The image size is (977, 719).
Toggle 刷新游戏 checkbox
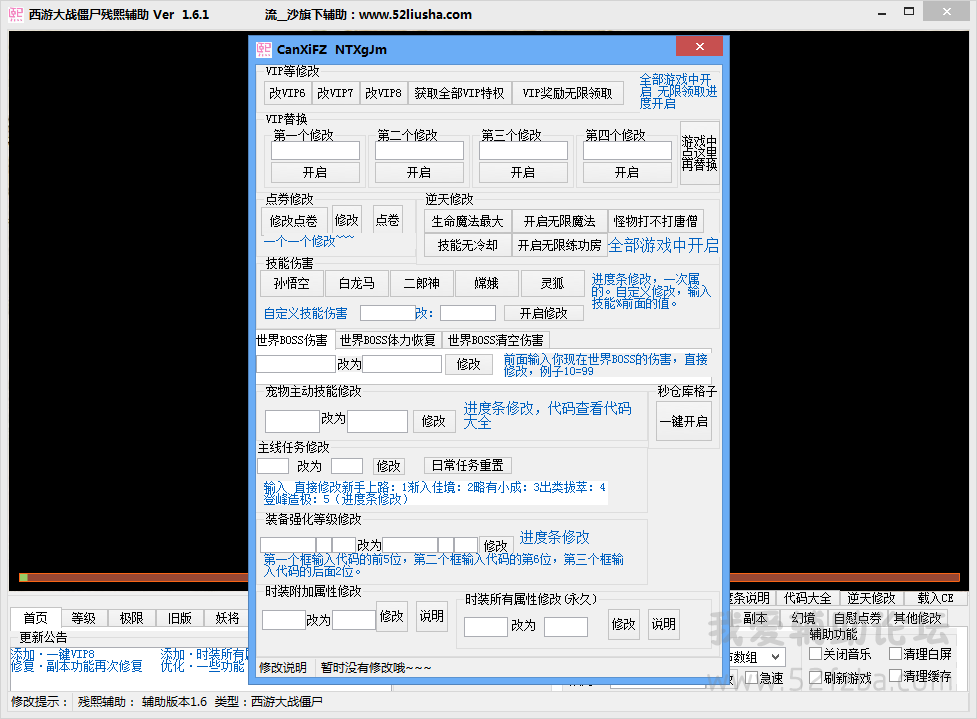840,677
